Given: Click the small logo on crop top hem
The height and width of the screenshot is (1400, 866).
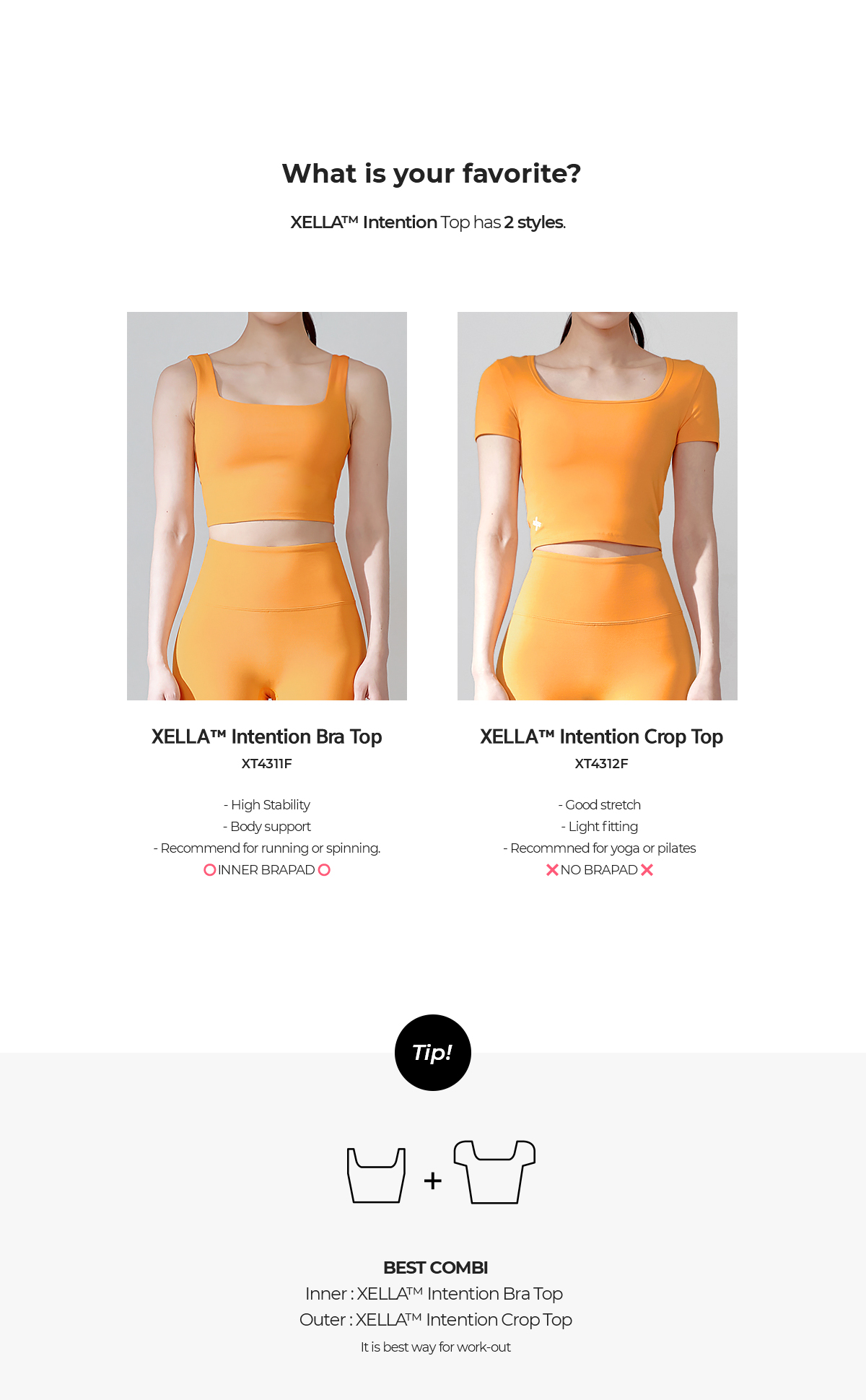Looking at the screenshot, I should click(537, 523).
